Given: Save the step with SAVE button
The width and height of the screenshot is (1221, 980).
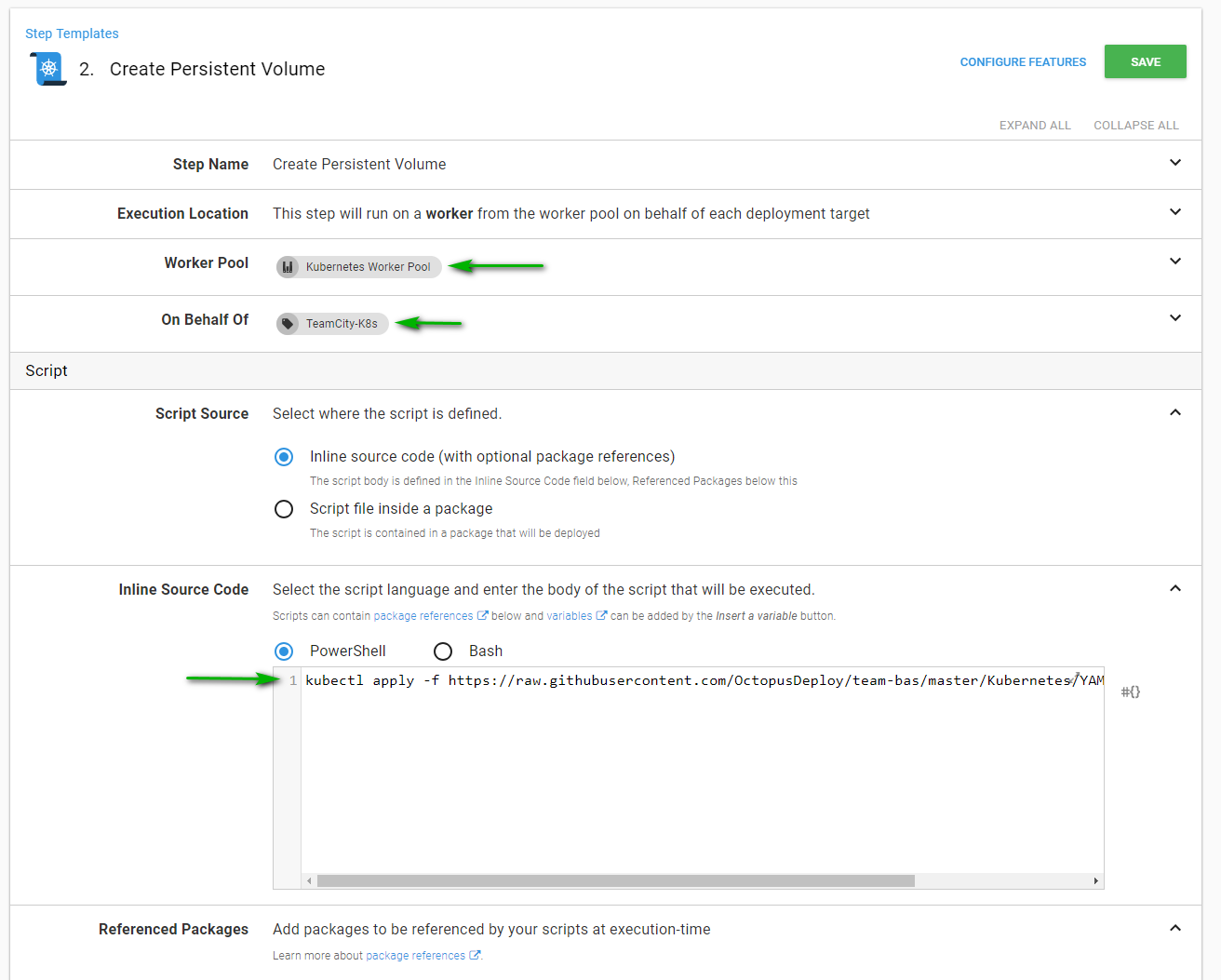Looking at the screenshot, I should (1146, 61).
